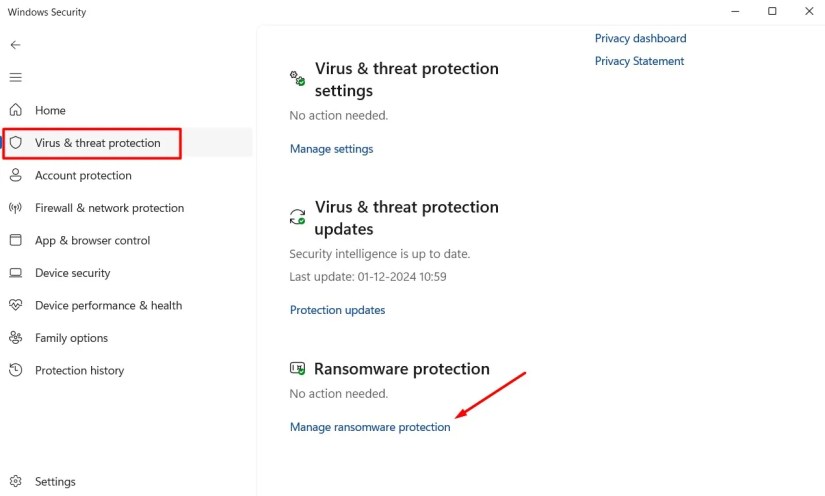Image resolution: width=825 pixels, height=496 pixels.
Task: Open Manage ransomware protection link
Action: (x=370, y=427)
